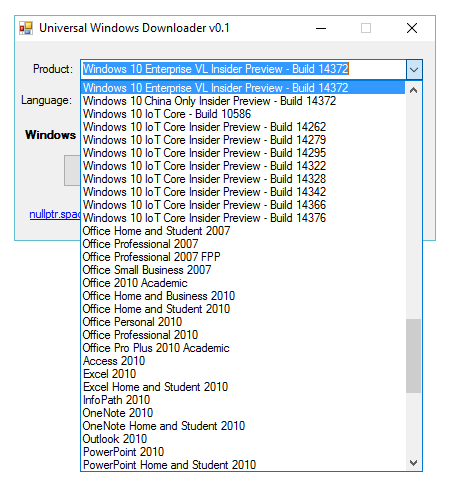
Task: Choose Office Professional 2007
Action: point(243,244)
